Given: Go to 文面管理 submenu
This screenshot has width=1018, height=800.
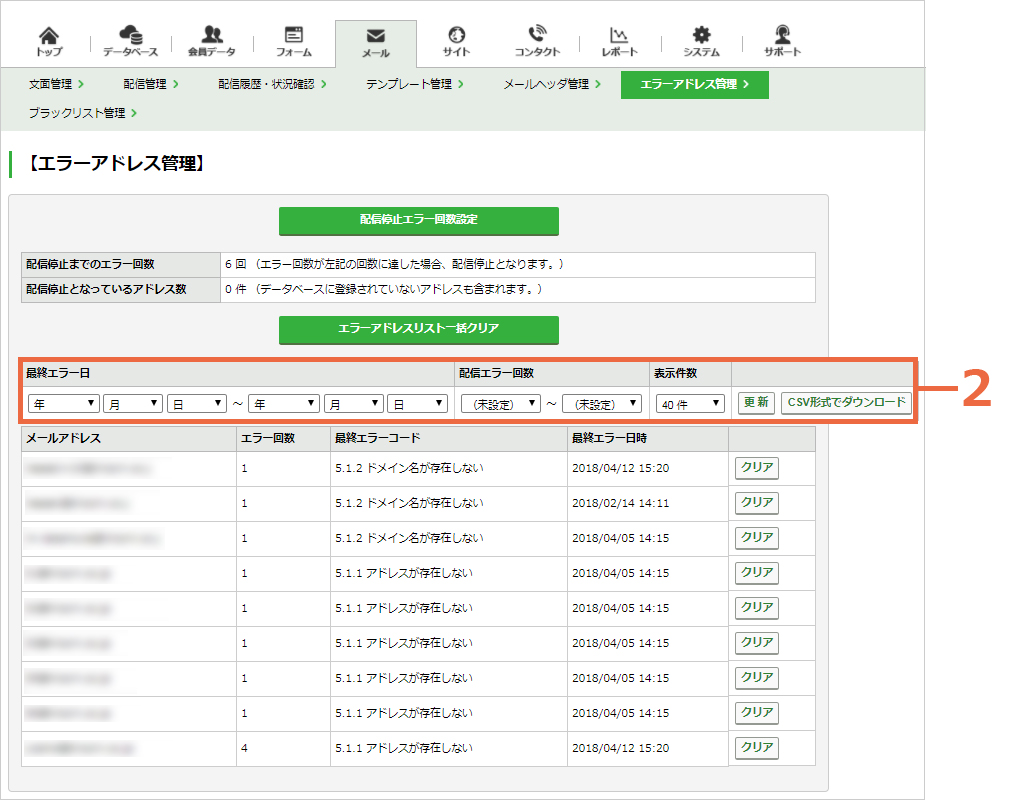Looking at the screenshot, I should point(56,84).
